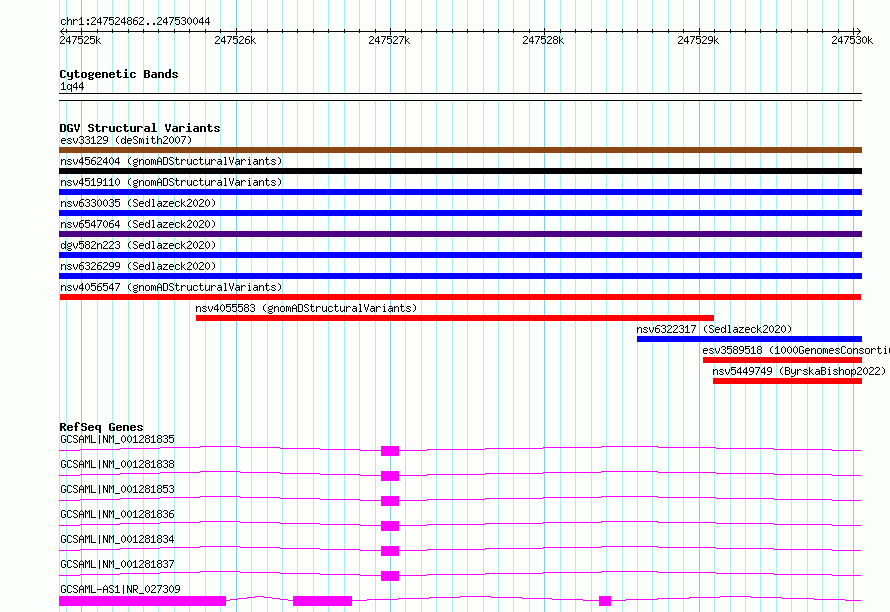
Task: Click the DGV Structural Variants track title
Action: 140,128
